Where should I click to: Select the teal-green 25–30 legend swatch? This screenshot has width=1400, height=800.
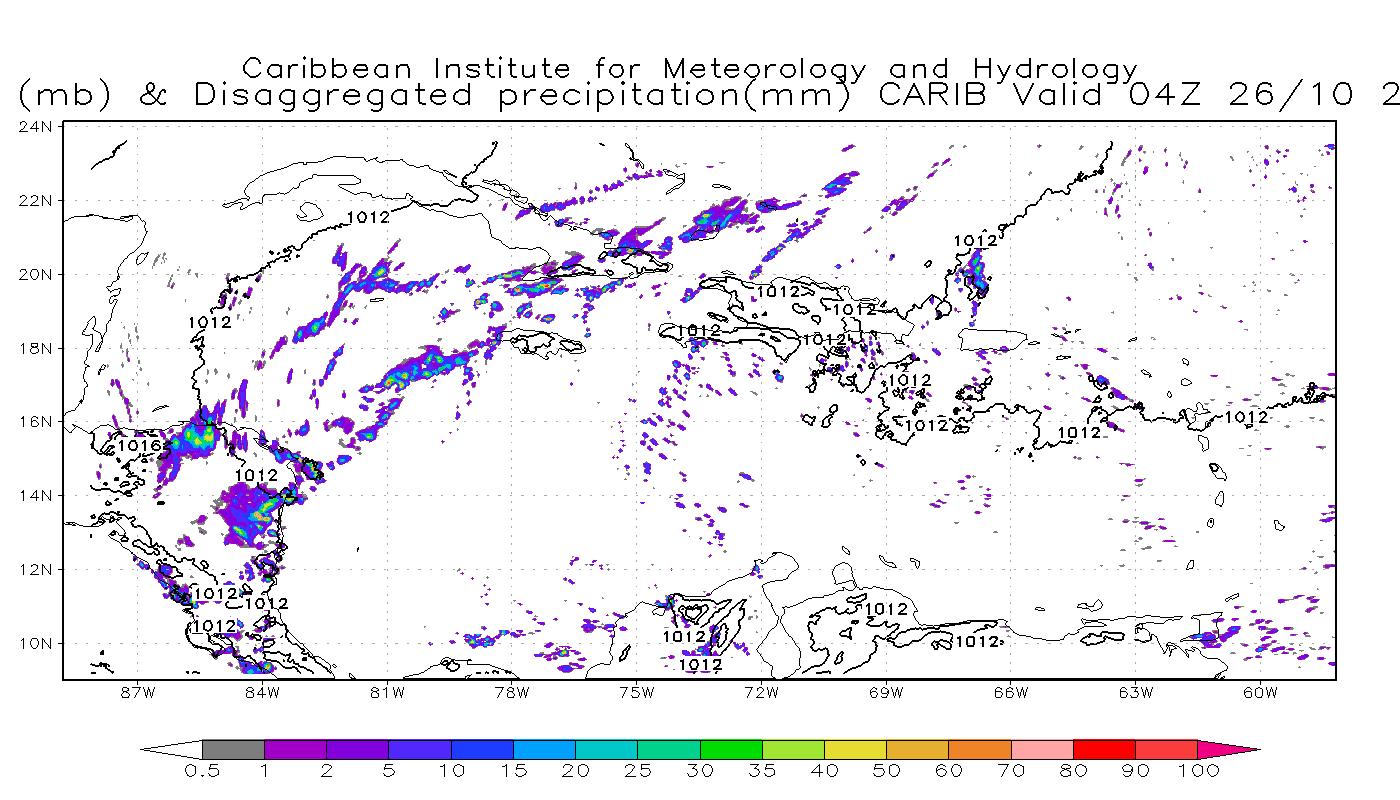point(669,749)
